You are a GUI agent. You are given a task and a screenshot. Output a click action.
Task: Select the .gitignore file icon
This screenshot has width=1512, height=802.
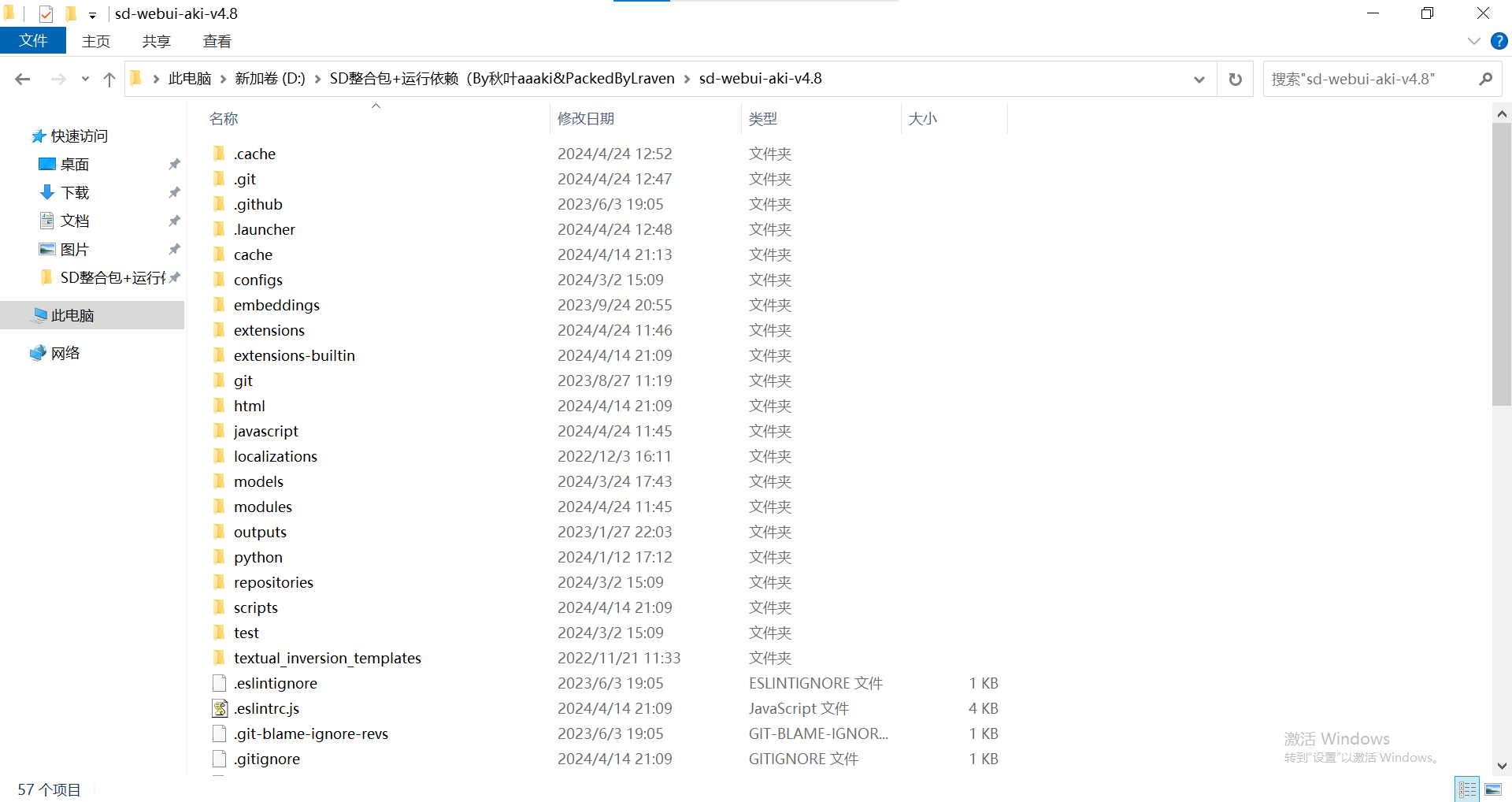click(x=220, y=759)
